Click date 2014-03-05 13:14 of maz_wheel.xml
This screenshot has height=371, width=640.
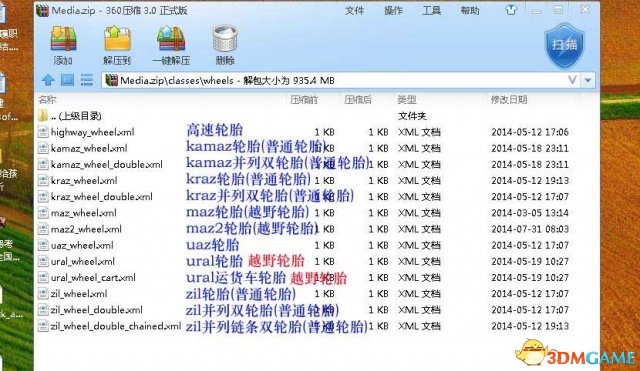coord(530,213)
